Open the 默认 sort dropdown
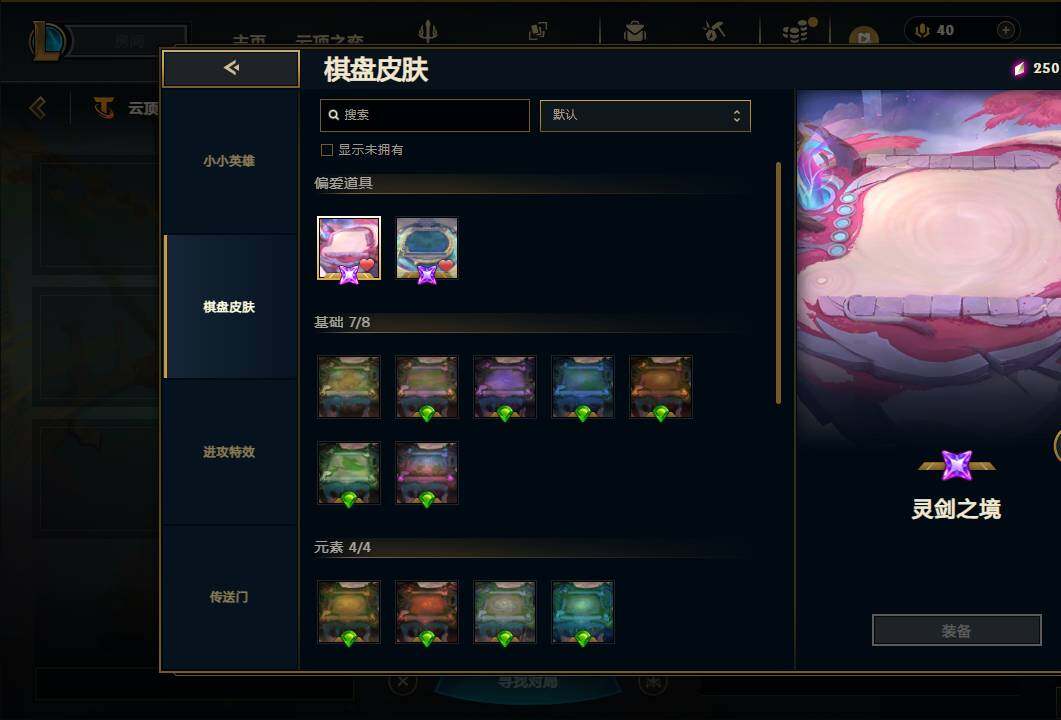 pos(645,116)
